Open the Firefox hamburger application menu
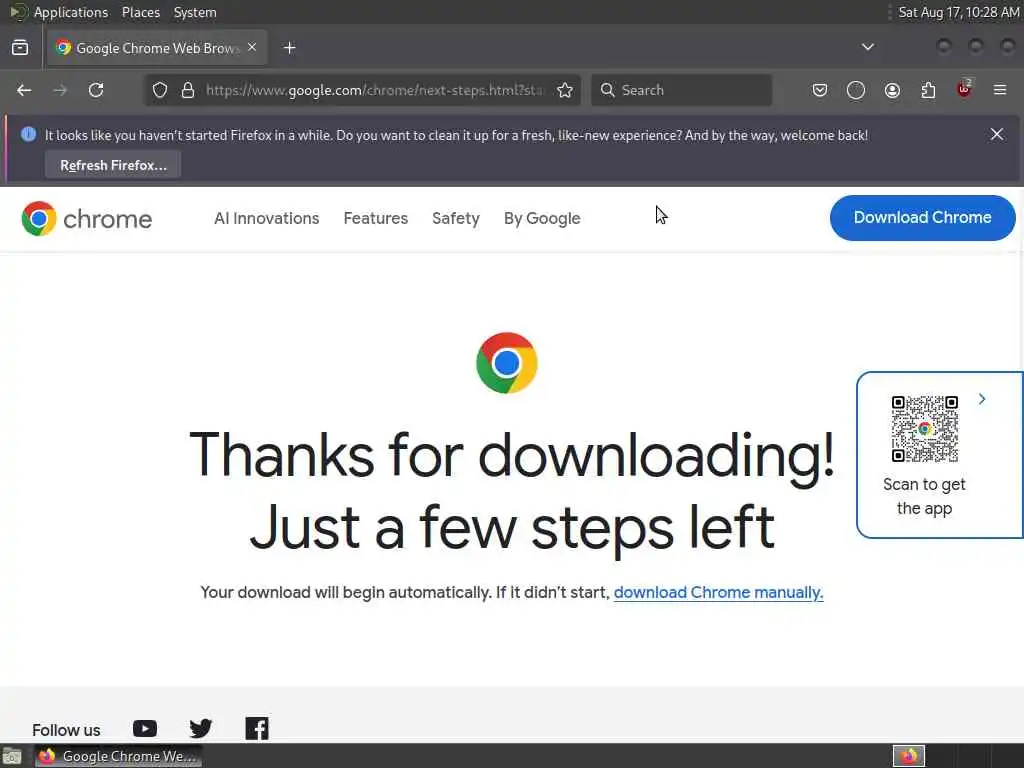 (1000, 90)
